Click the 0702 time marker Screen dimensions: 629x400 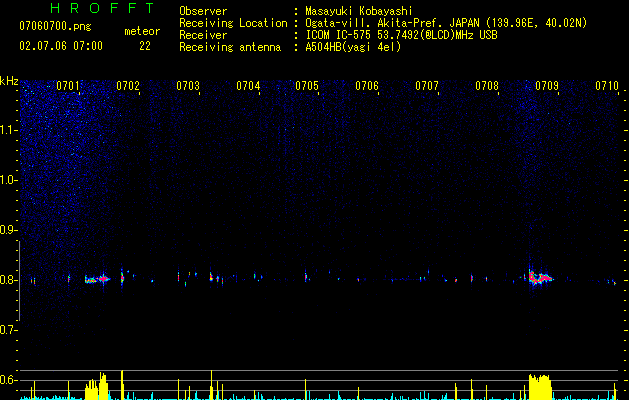point(128,86)
